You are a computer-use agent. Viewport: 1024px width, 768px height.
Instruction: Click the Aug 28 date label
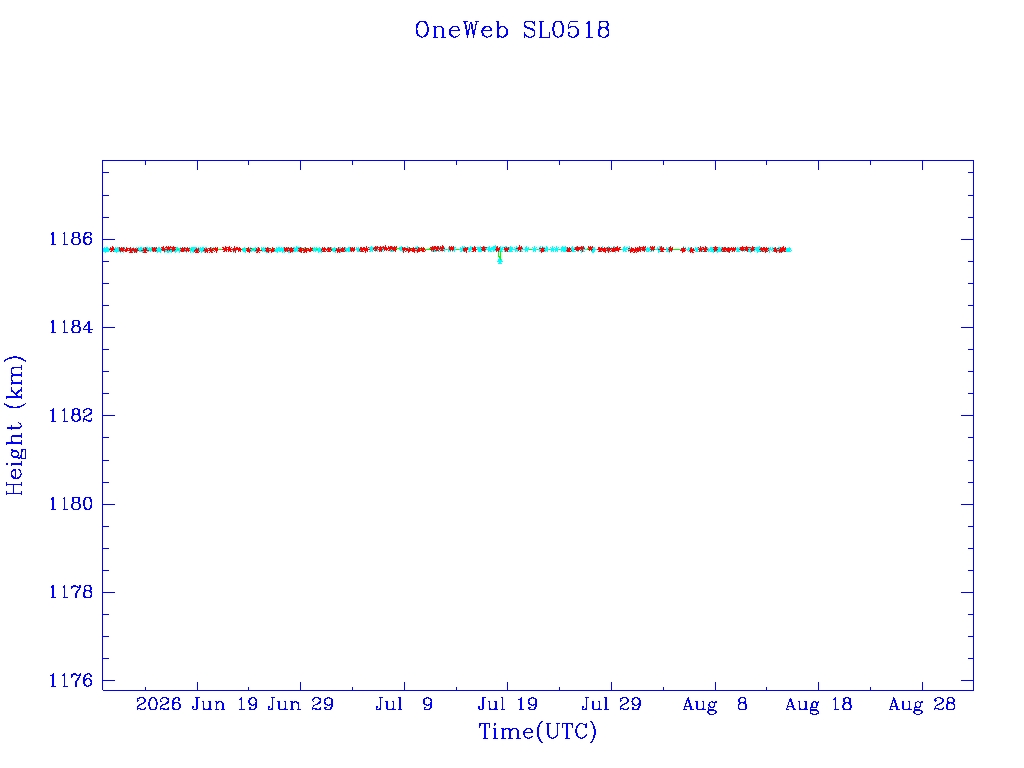click(922, 704)
